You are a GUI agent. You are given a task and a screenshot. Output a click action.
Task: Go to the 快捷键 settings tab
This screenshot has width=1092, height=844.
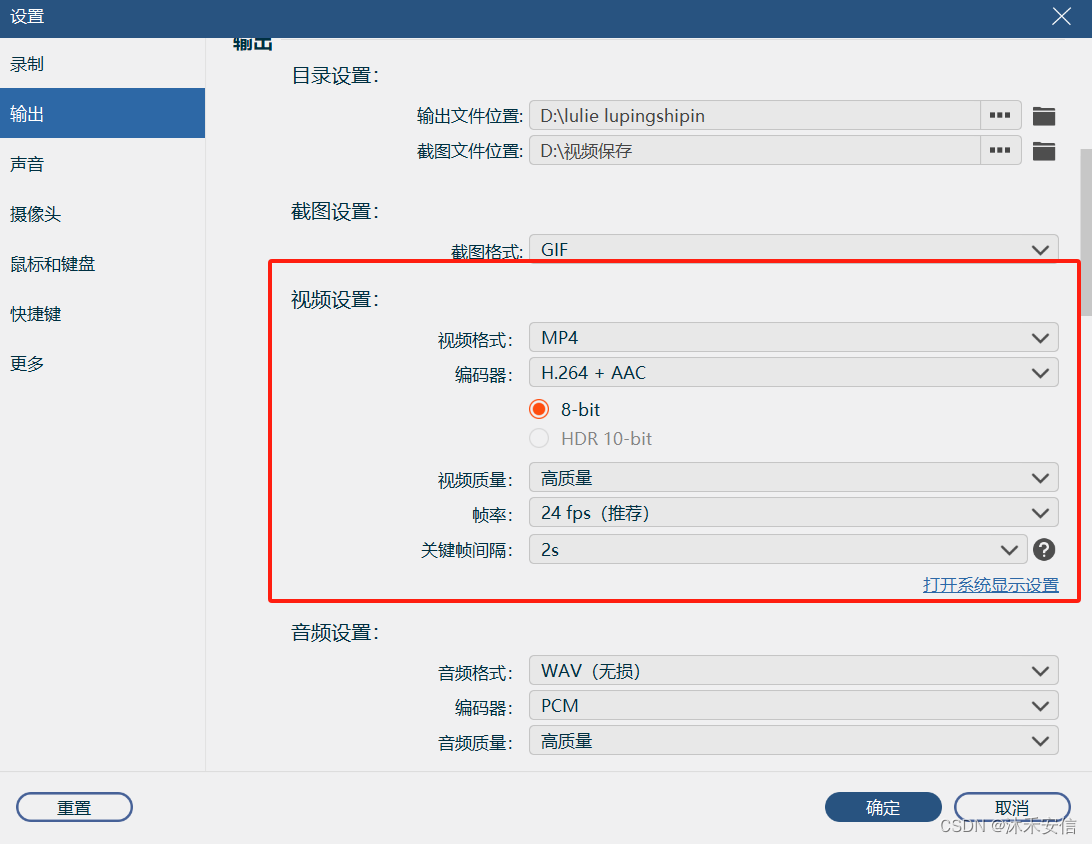[x=102, y=313]
